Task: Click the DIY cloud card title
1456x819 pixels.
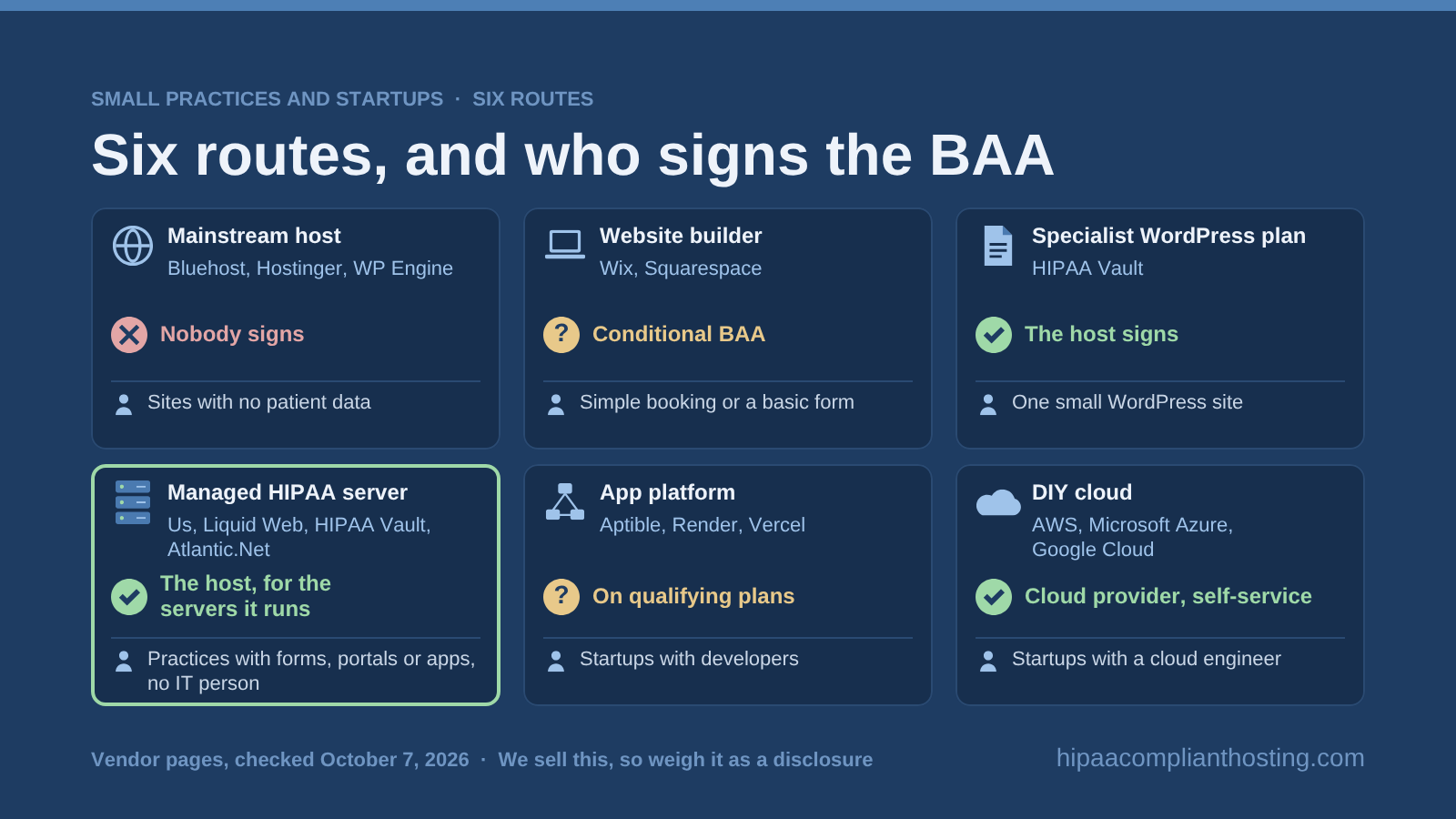Action: [x=1082, y=492]
